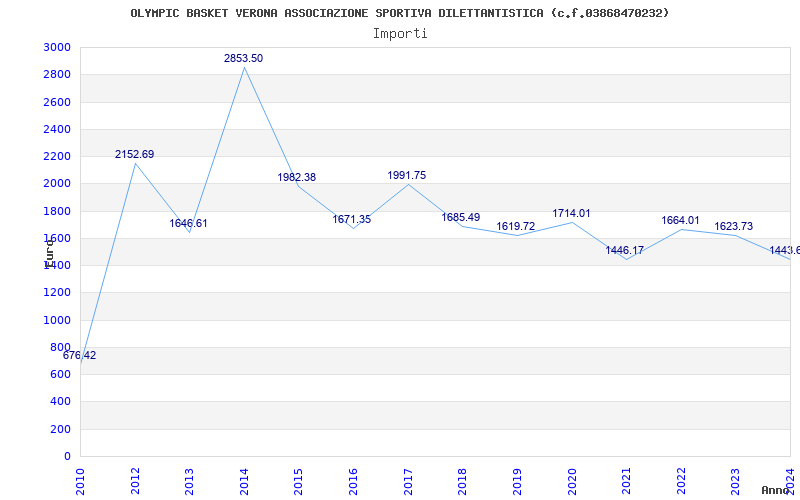Screen dimensions: 800x500
Task: Click the 1000 y-axis tick label
Action: click(57, 321)
